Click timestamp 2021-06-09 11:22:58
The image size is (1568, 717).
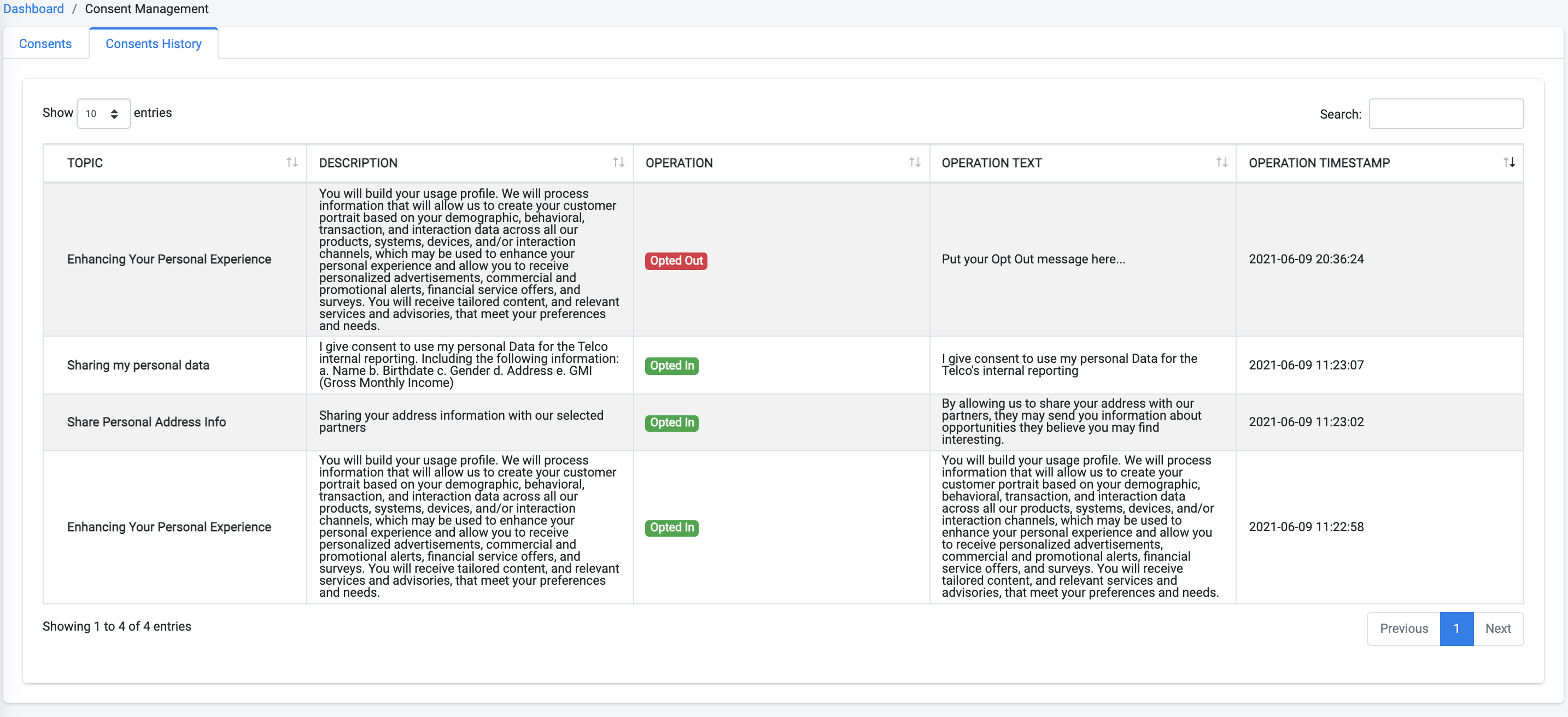1306,526
